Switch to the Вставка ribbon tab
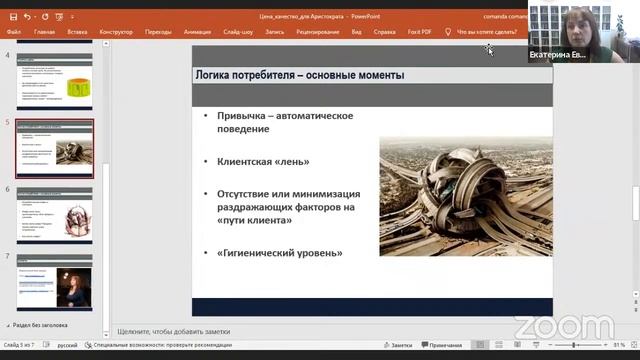Screen dimensions: 640x360 pyautogui.click(x=77, y=32)
